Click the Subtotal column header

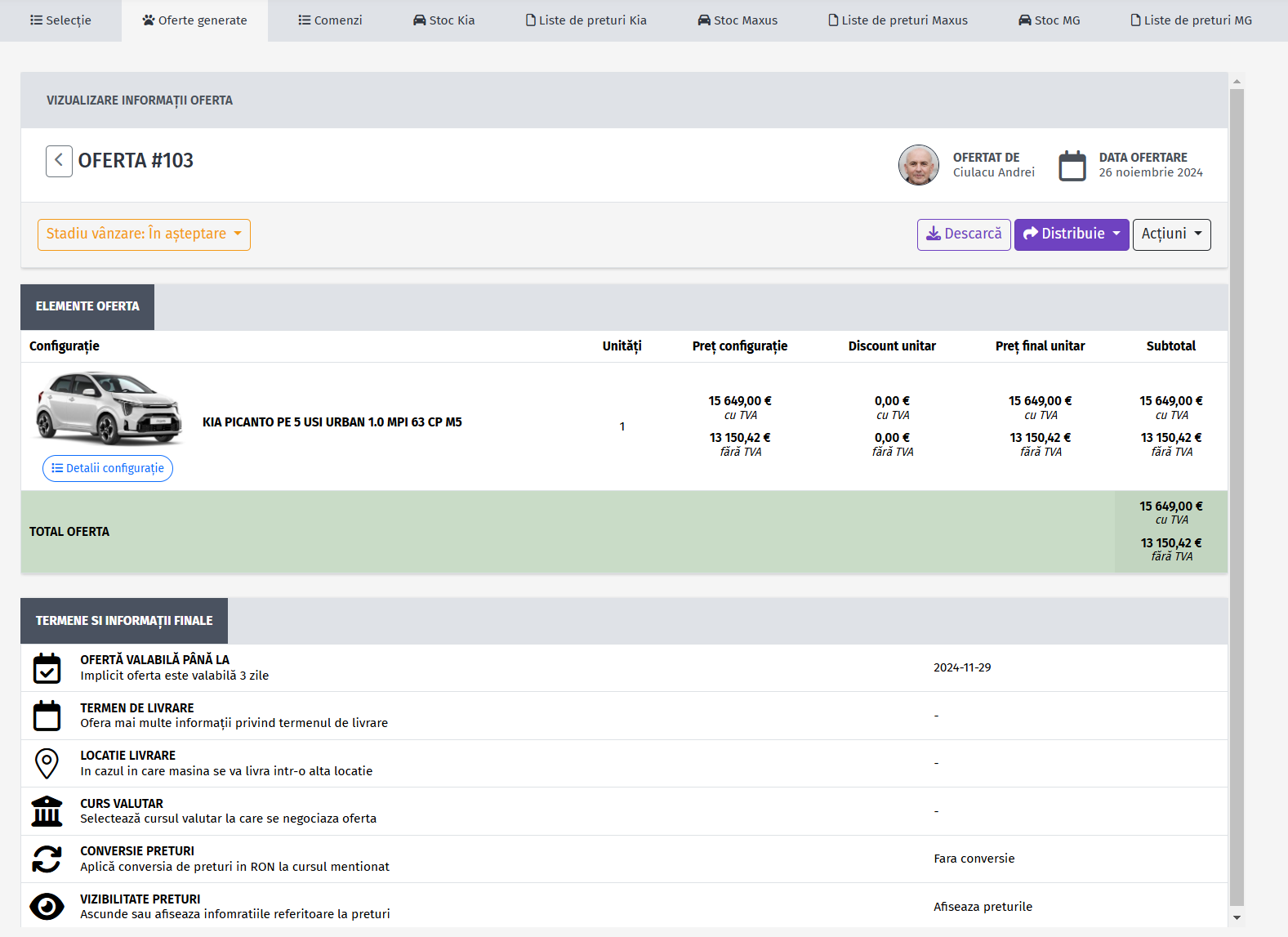click(x=1171, y=346)
